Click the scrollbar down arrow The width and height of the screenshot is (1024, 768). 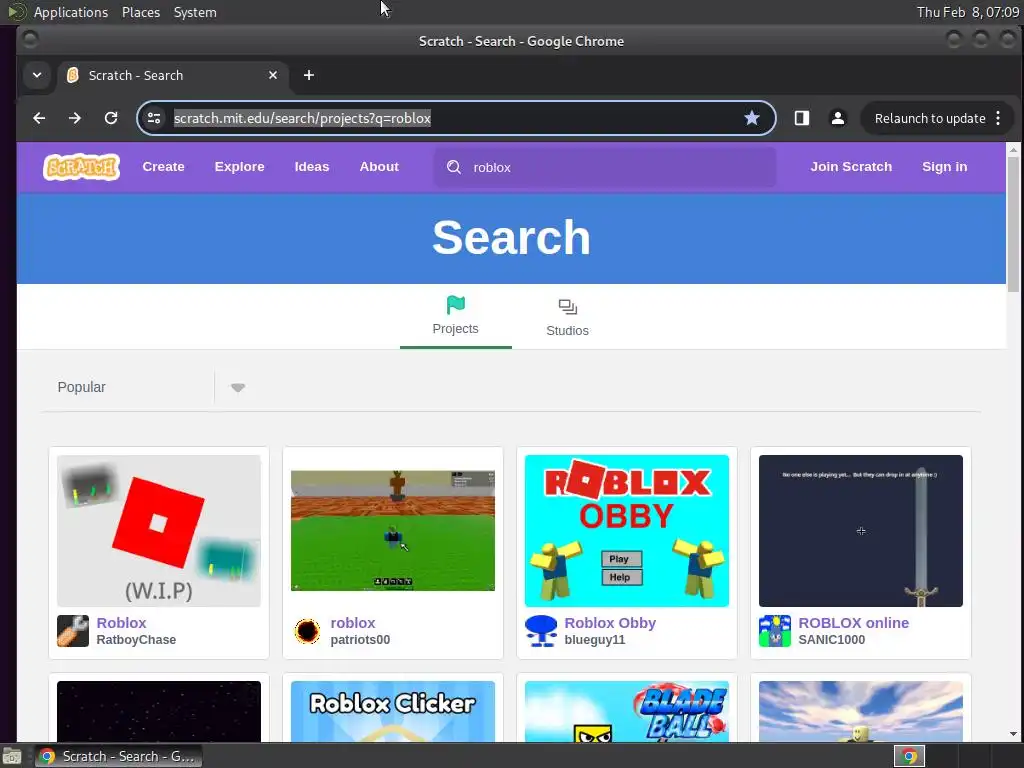[x=1013, y=734]
